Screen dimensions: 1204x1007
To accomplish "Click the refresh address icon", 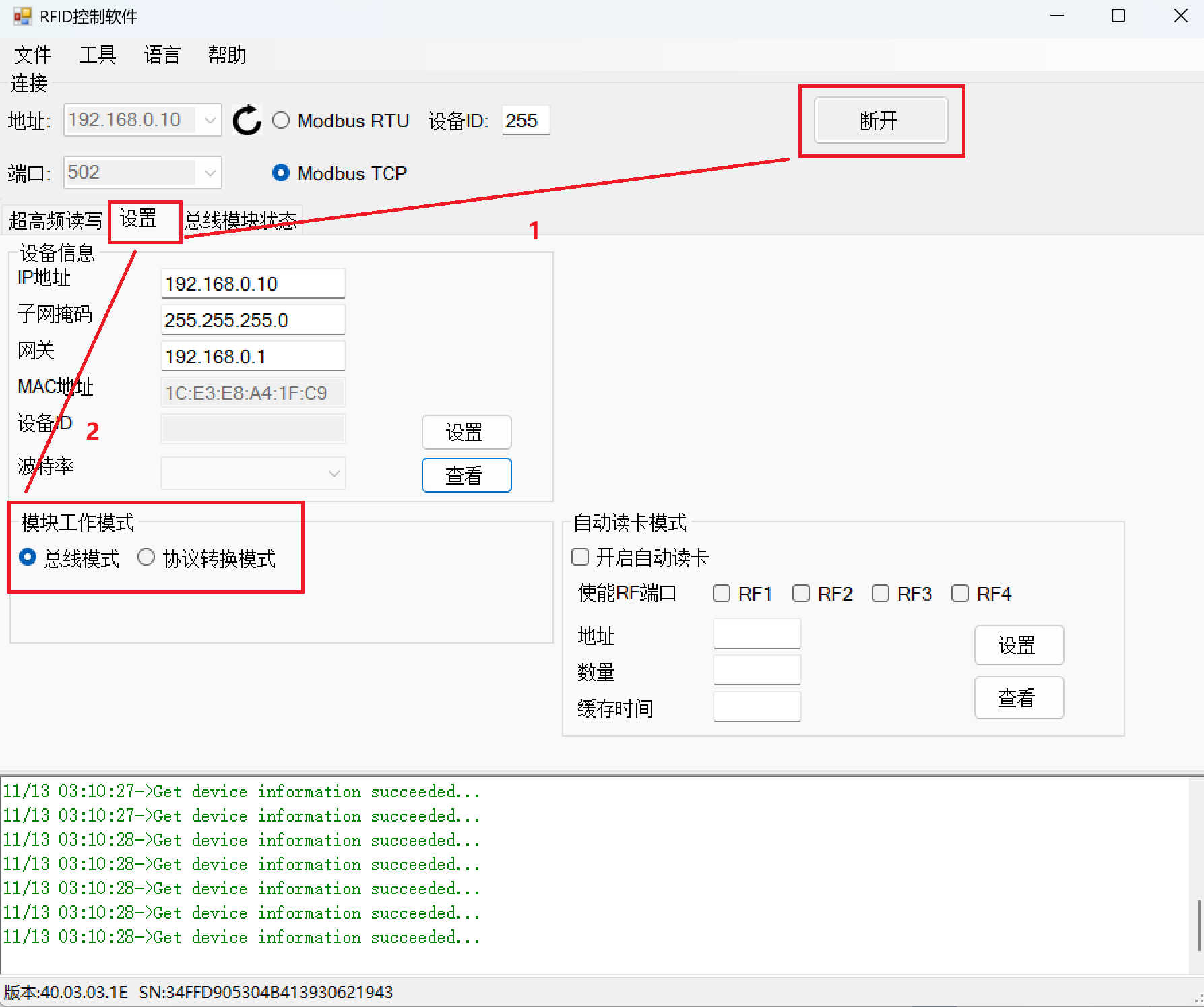I will click(247, 121).
